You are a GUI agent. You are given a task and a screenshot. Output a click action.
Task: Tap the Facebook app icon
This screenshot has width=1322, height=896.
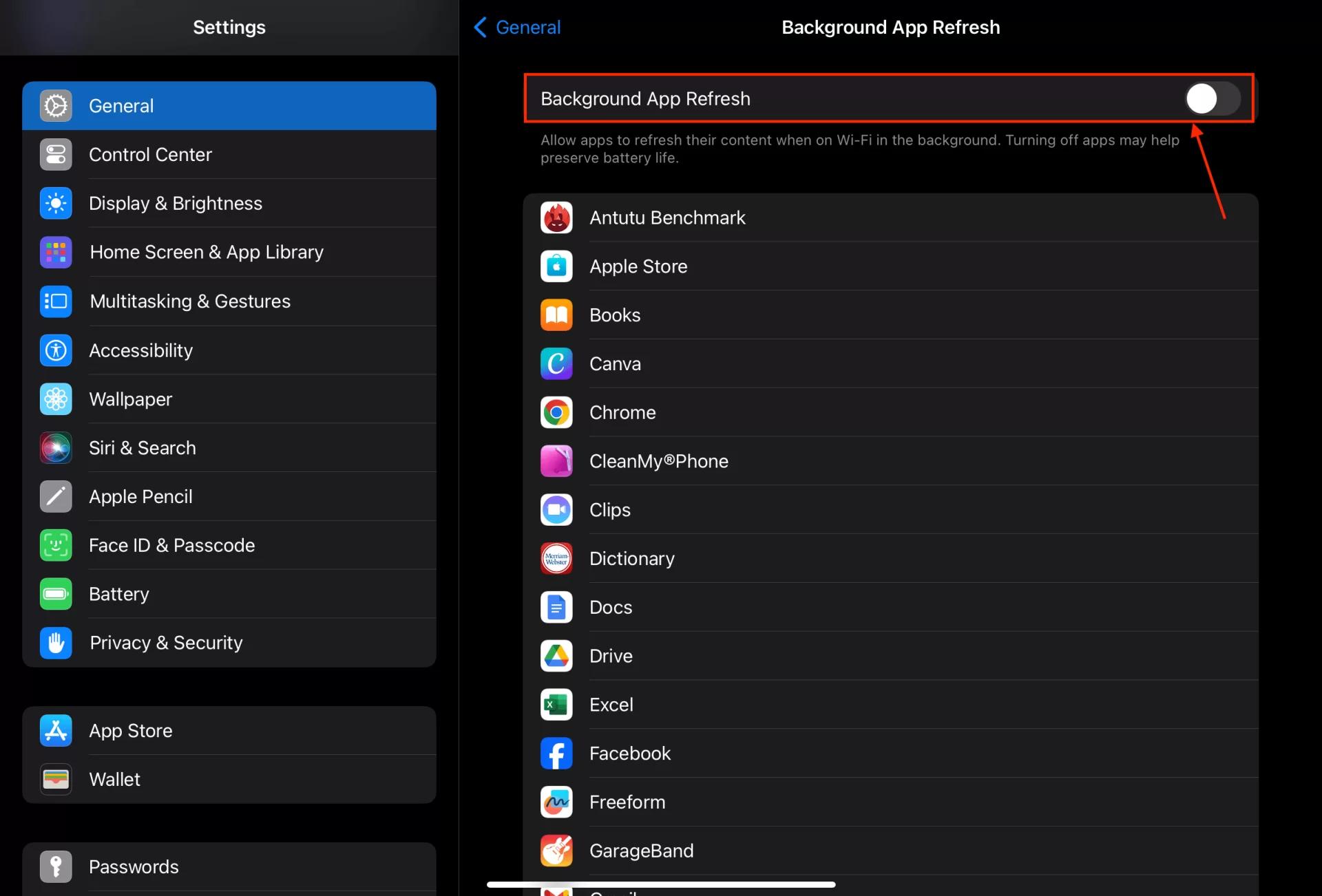[556, 754]
